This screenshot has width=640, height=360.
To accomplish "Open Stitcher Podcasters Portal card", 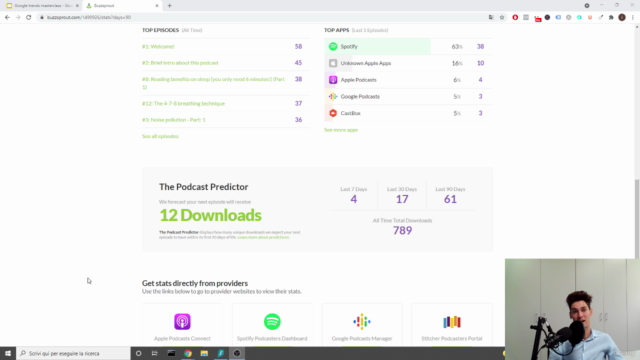I will pos(451,325).
